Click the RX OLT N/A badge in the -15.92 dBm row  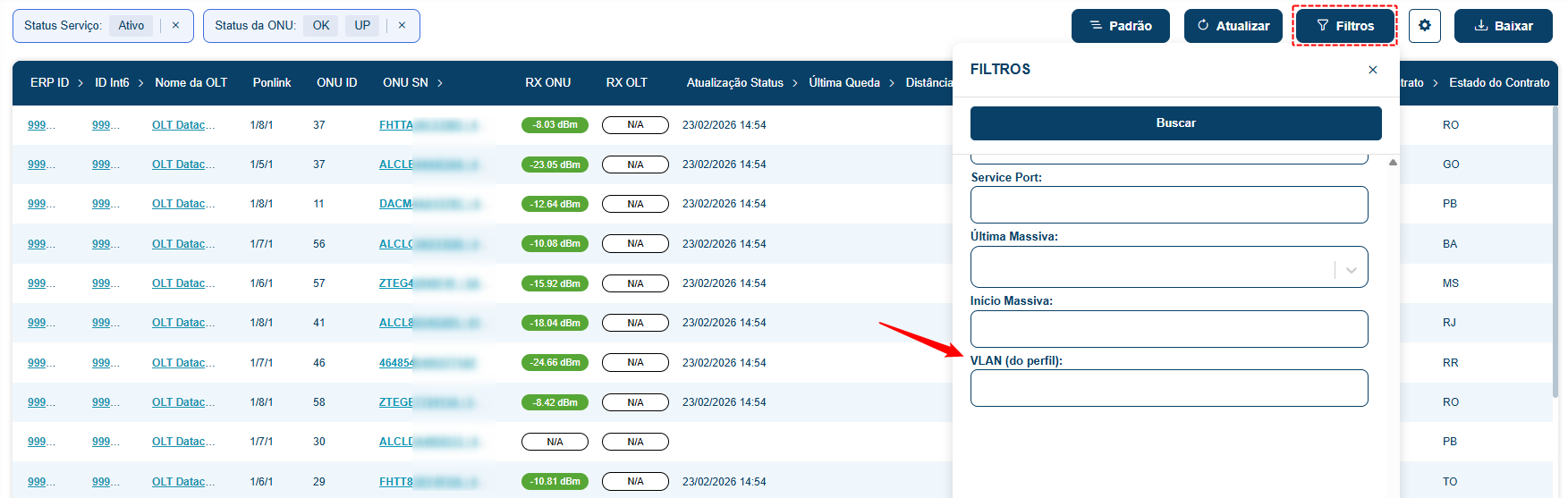(x=635, y=283)
